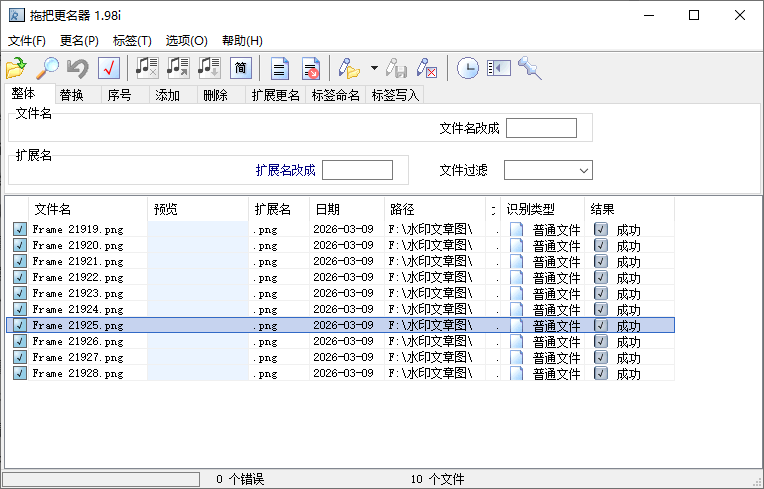Uncheck the Frame 21926.png row checkbox

coord(19,341)
